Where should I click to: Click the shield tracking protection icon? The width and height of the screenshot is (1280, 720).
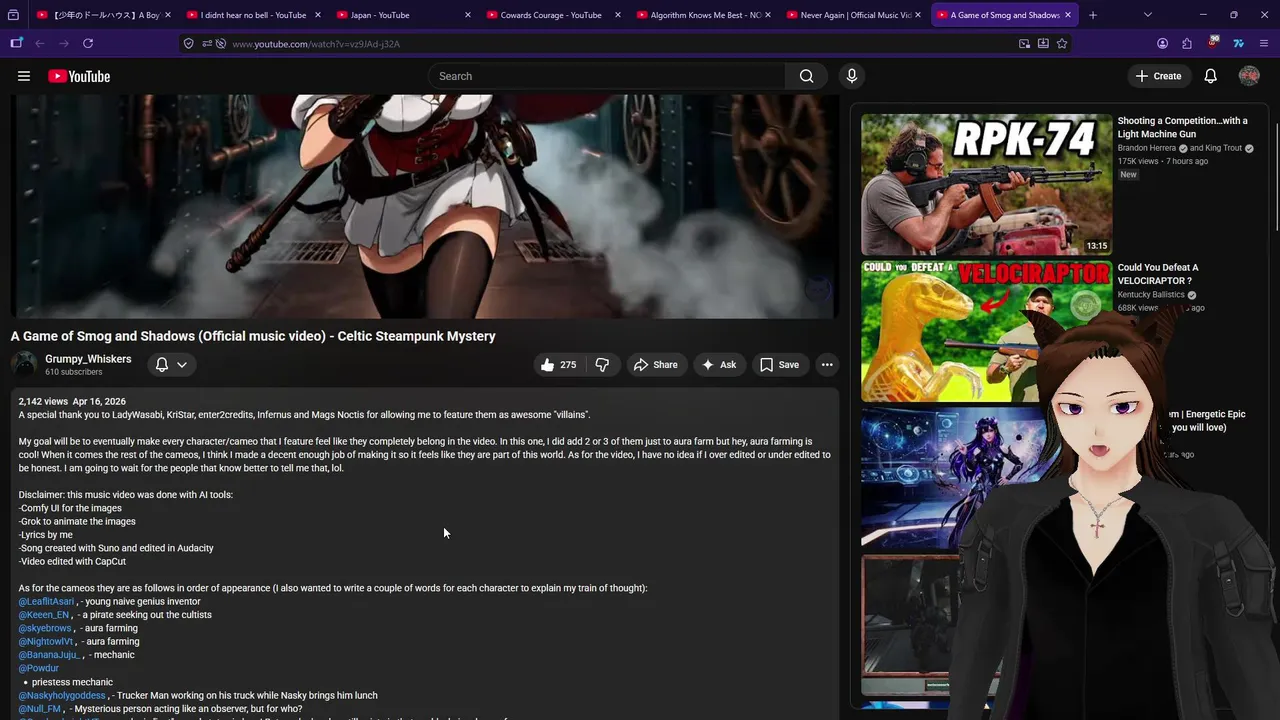(188, 44)
